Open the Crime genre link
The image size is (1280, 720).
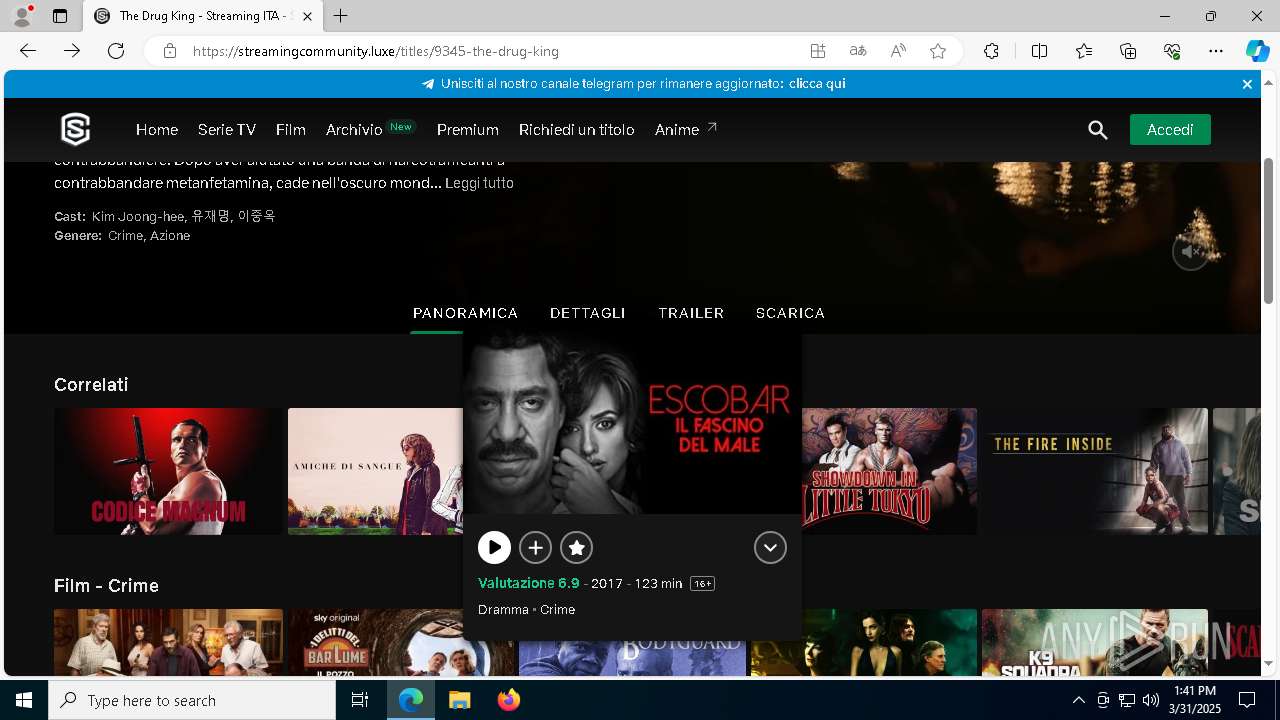coord(125,236)
